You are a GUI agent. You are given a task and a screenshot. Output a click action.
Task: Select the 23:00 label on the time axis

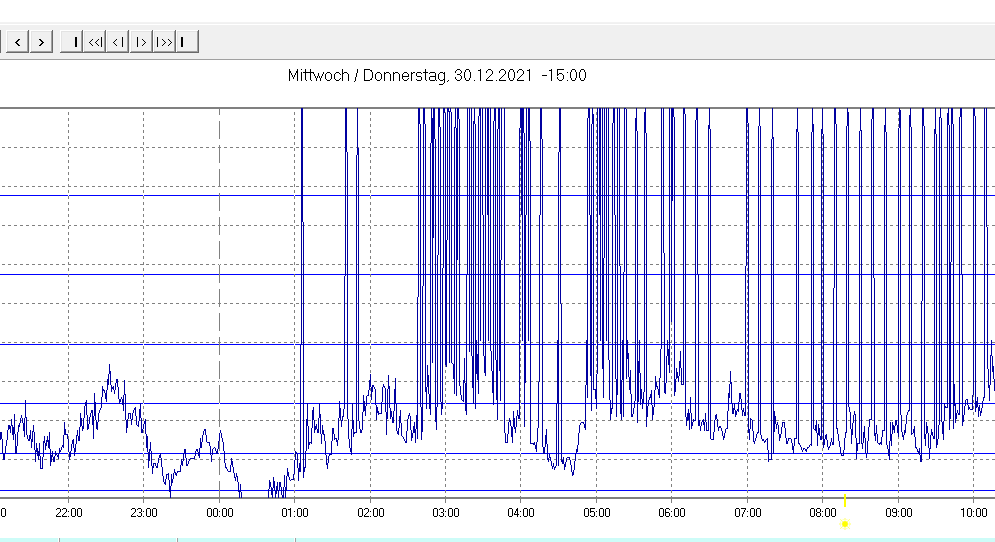coord(144,513)
